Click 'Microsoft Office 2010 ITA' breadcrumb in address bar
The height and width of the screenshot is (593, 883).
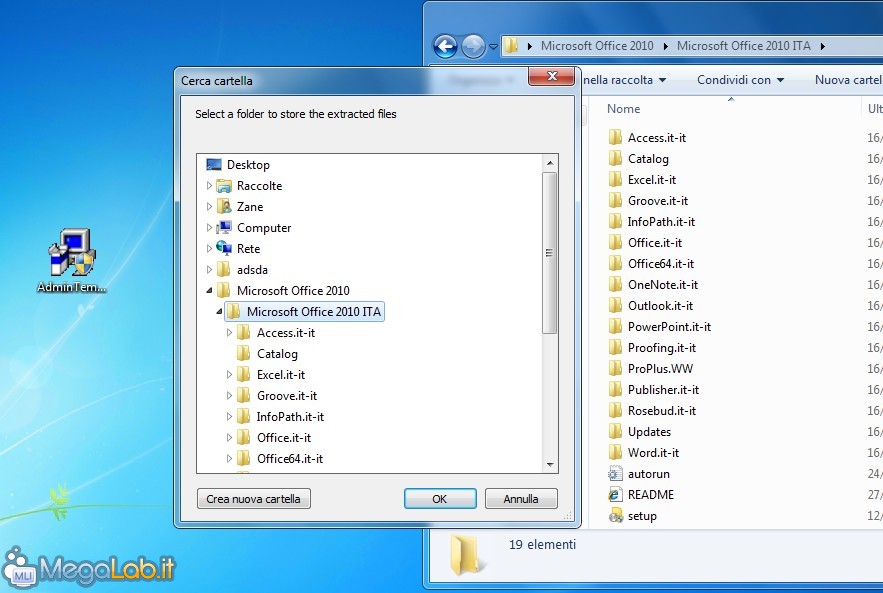click(743, 46)
